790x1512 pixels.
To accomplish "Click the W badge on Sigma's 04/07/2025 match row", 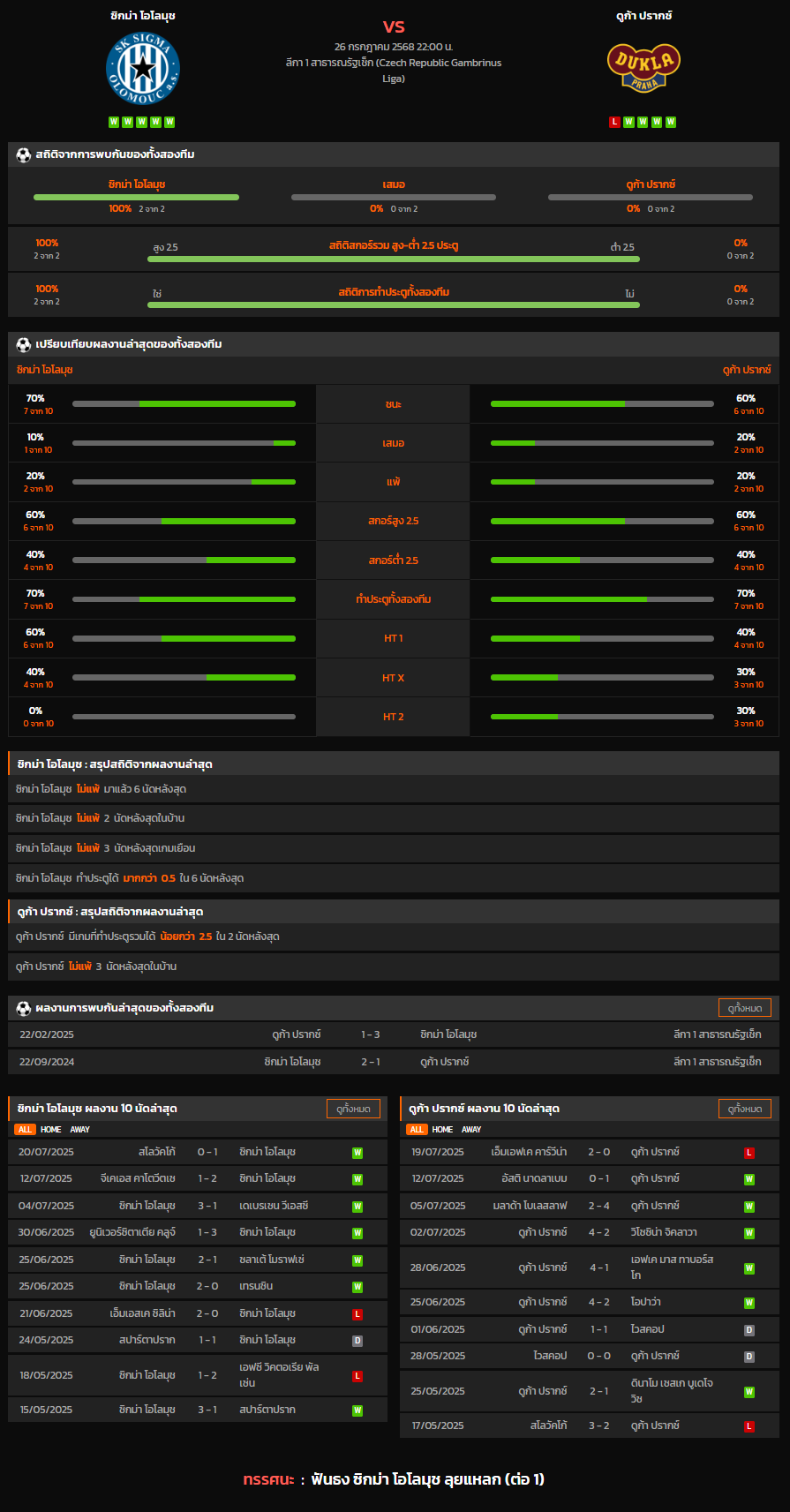I will (x=357, y=1207).
